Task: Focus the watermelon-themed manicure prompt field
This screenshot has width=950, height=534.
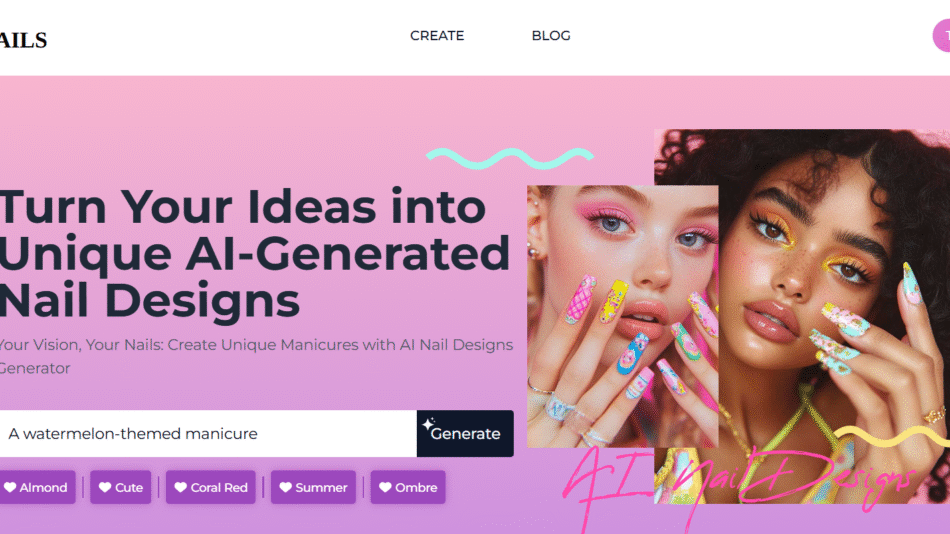Action: 208,434
